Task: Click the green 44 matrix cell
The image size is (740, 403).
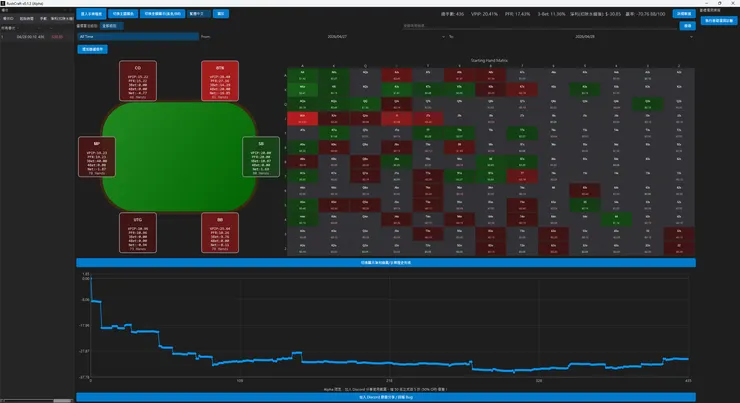Action: [616, 219]
